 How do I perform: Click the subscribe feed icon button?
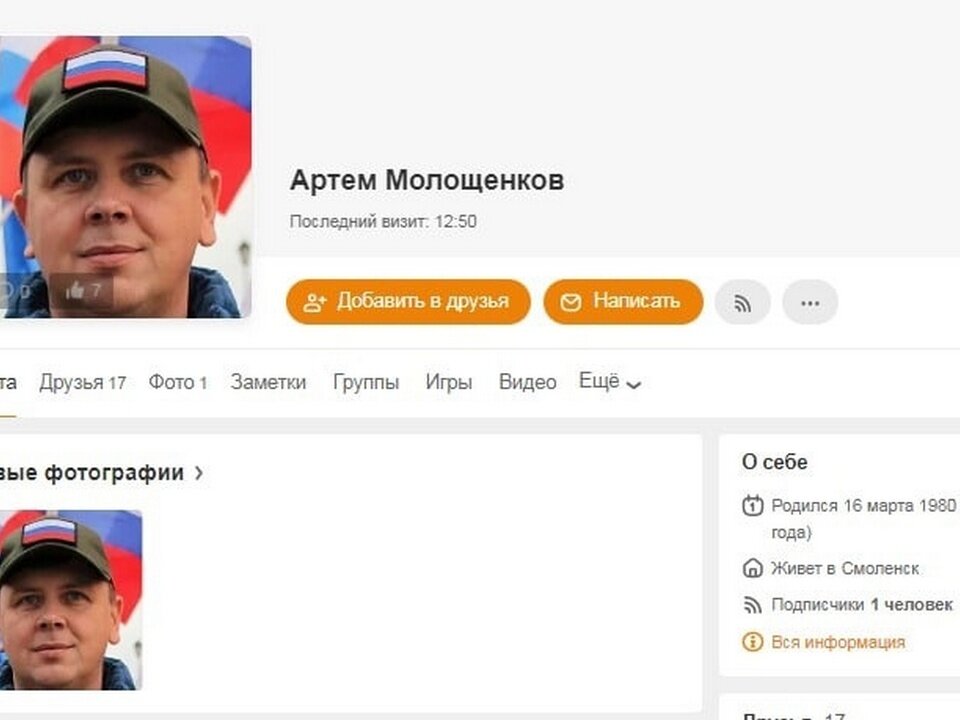(742, 302)
